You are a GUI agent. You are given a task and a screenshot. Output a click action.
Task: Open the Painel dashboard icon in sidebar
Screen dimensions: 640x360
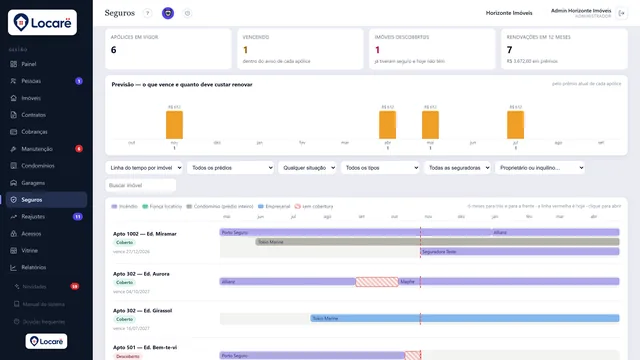point(13,64)
